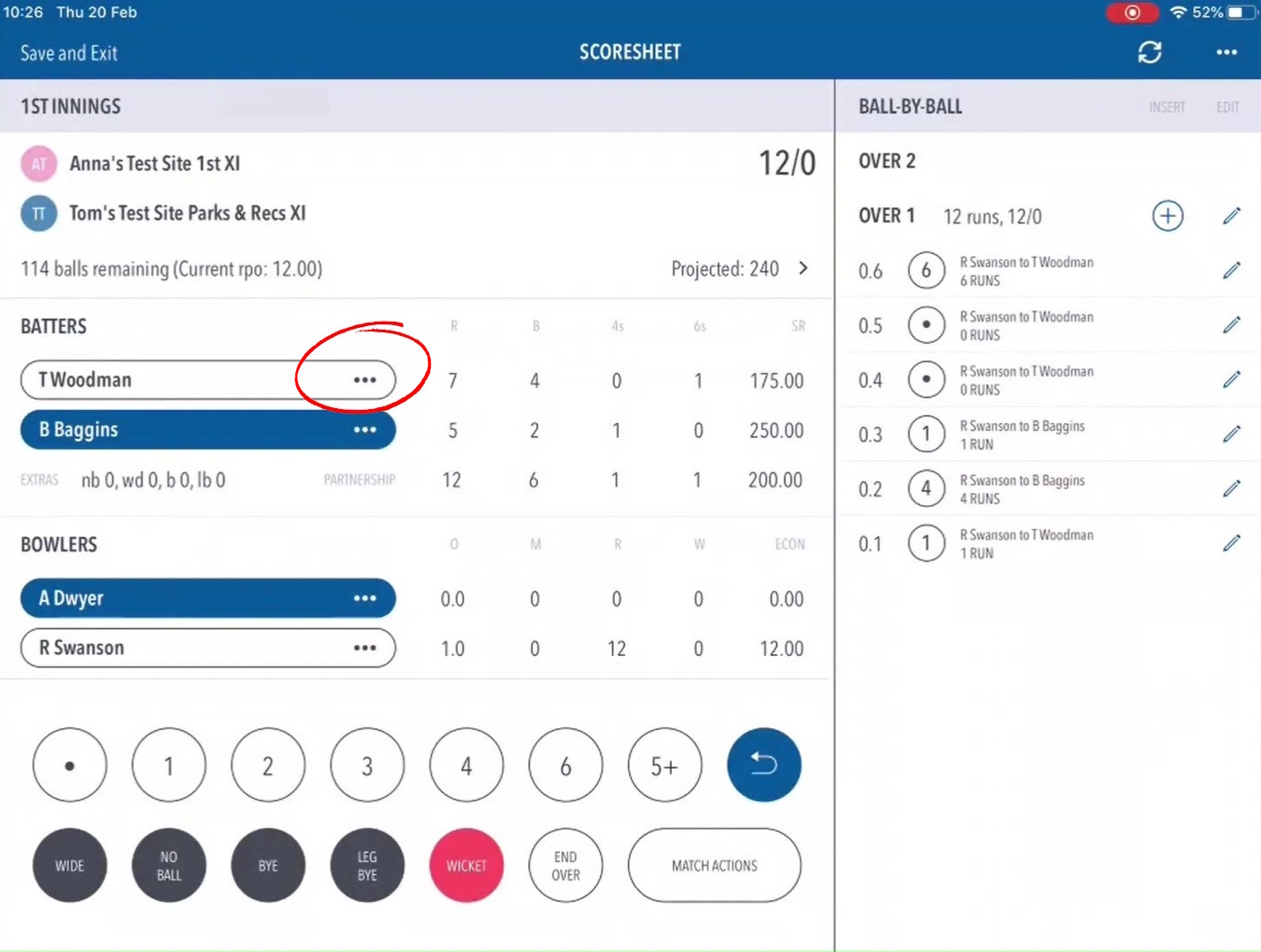1261x952 pixels.
Task: Tap R Swanson economy 12.00
Action: pos(781,649)
